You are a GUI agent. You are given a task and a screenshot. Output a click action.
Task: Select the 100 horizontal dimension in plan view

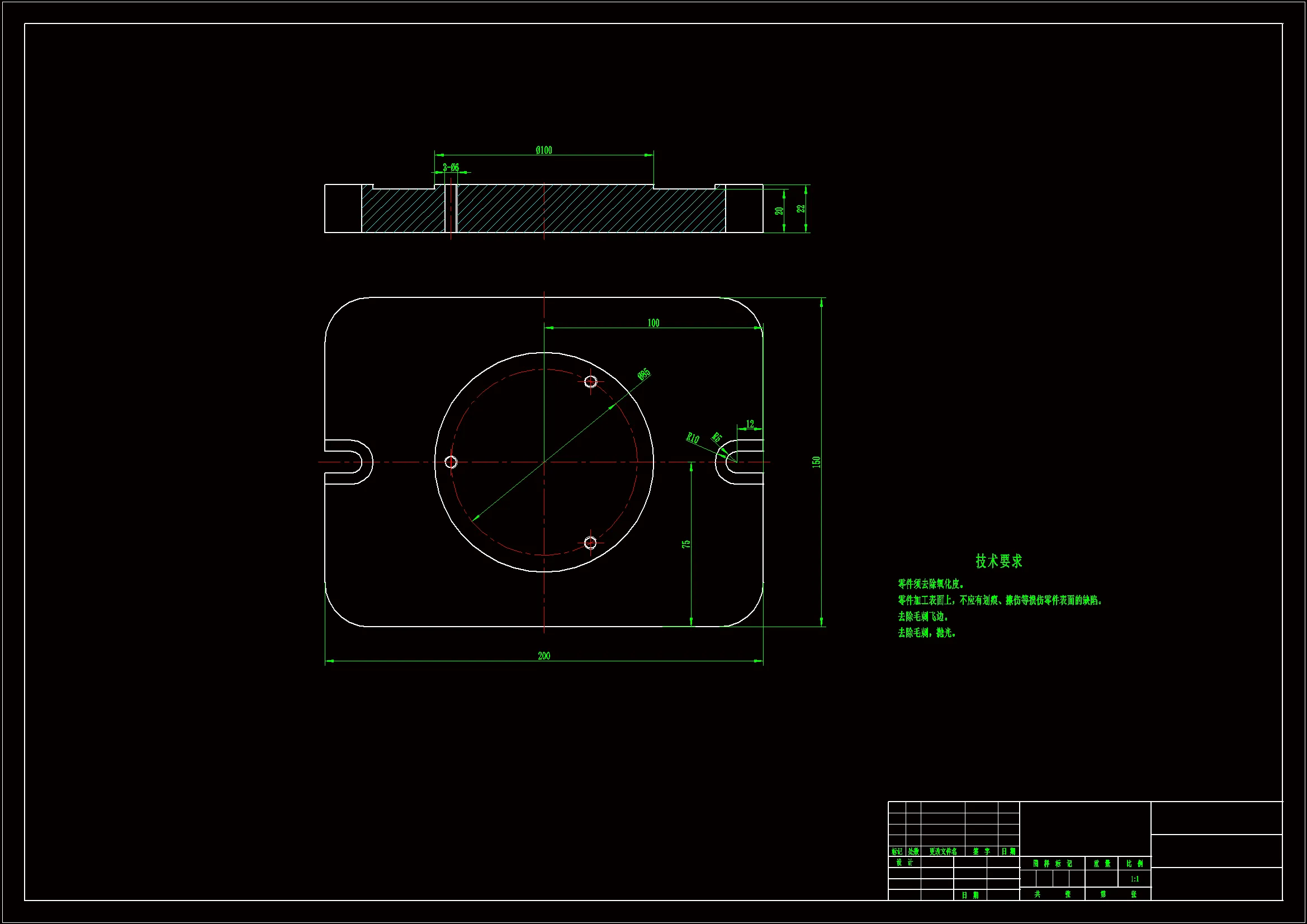tap(653, 323)
